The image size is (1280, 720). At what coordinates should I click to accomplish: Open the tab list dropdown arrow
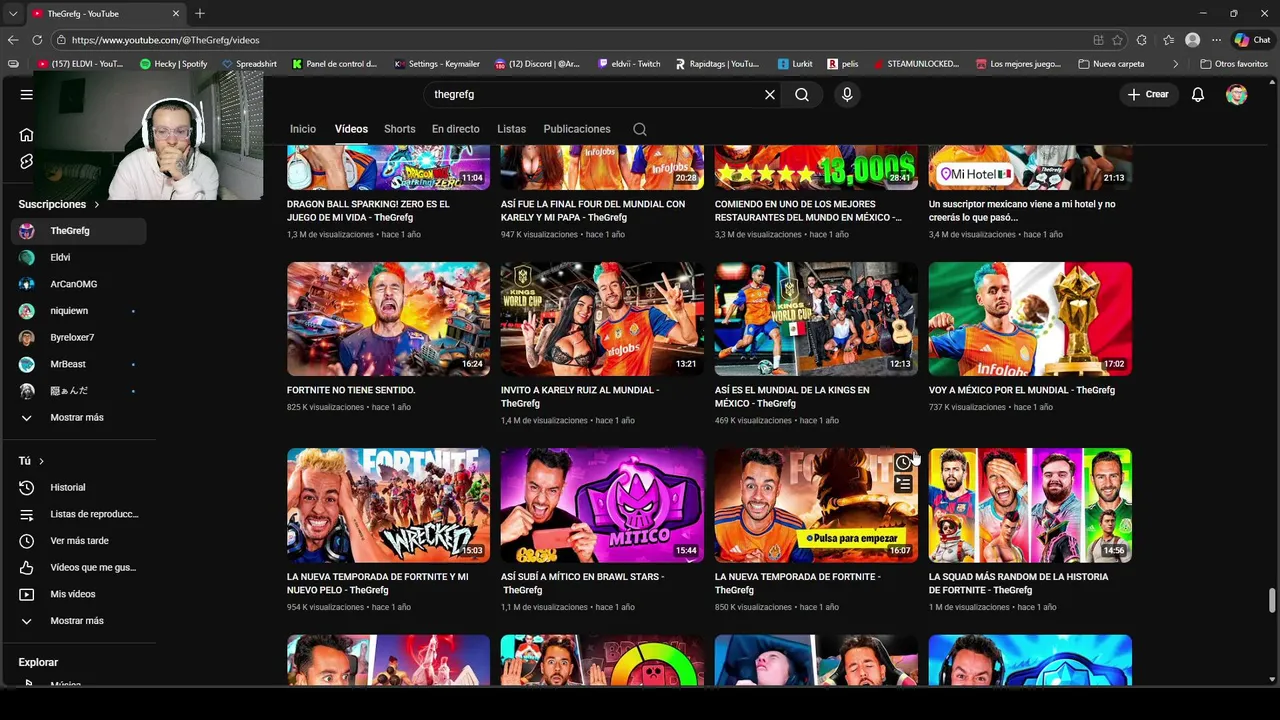point(13,13)
